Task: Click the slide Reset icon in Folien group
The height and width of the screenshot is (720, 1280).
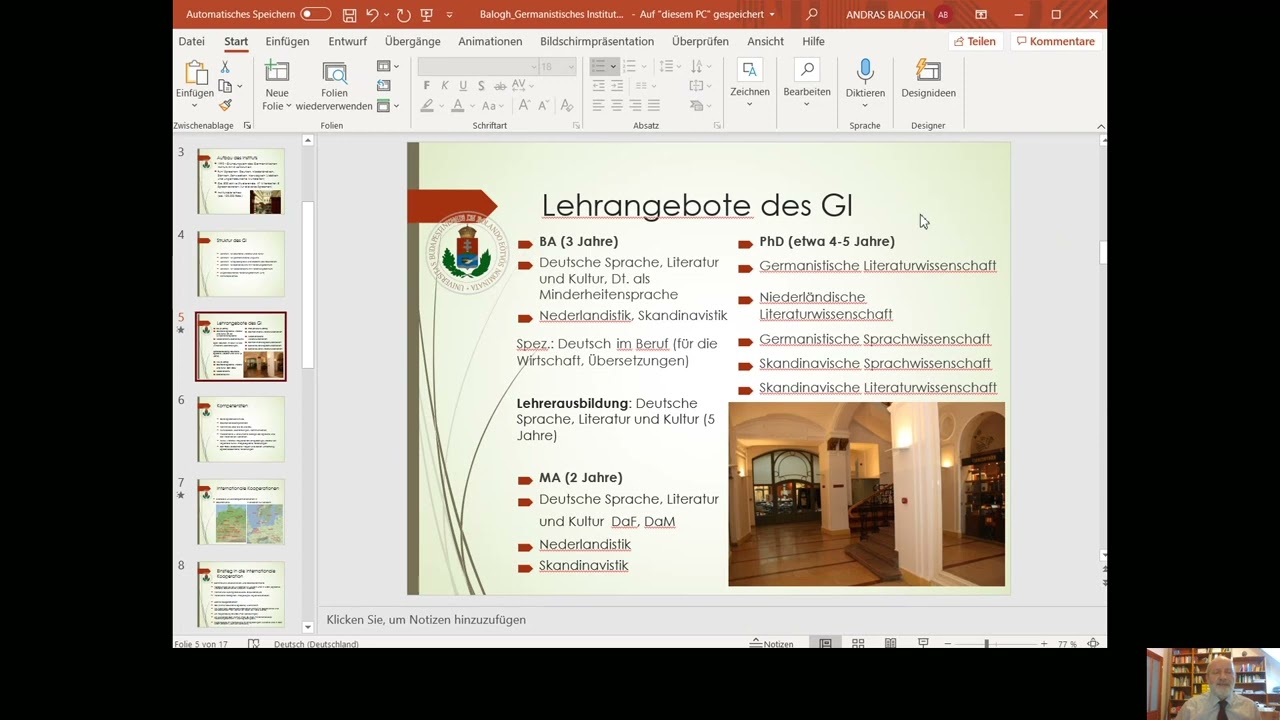Action: [x=384, y=86]
